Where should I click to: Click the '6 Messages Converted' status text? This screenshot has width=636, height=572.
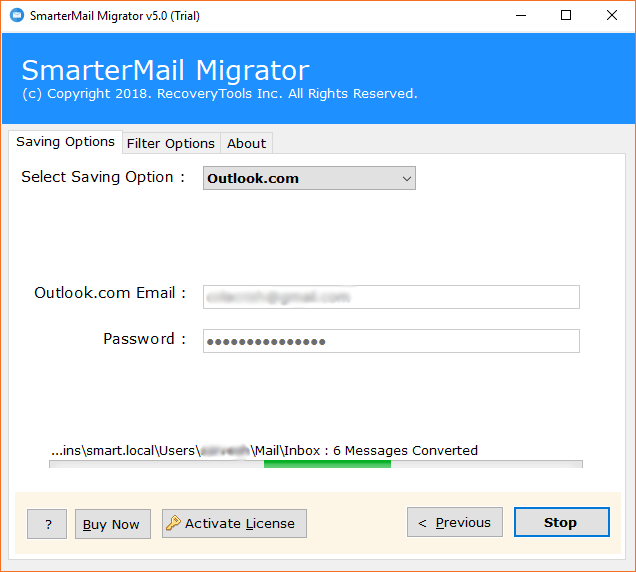pos(405,451)
